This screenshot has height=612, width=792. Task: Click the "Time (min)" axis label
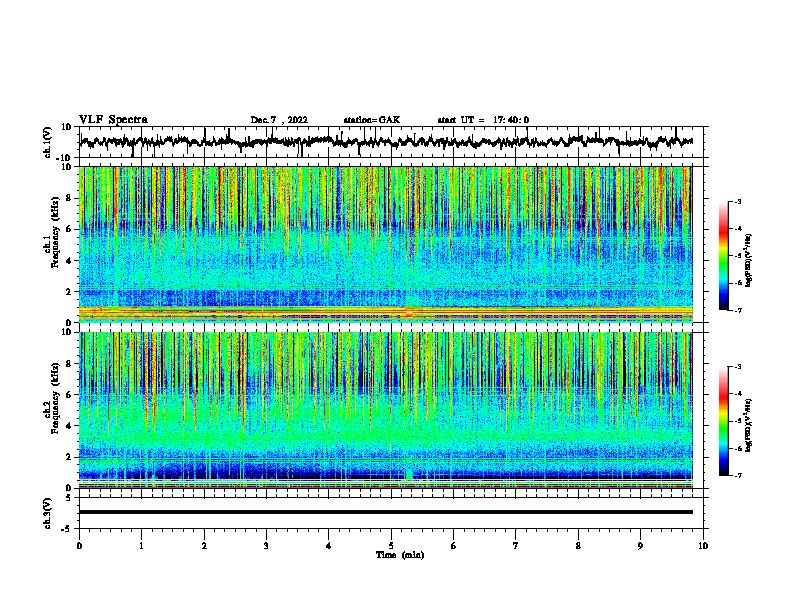point(400,555)
